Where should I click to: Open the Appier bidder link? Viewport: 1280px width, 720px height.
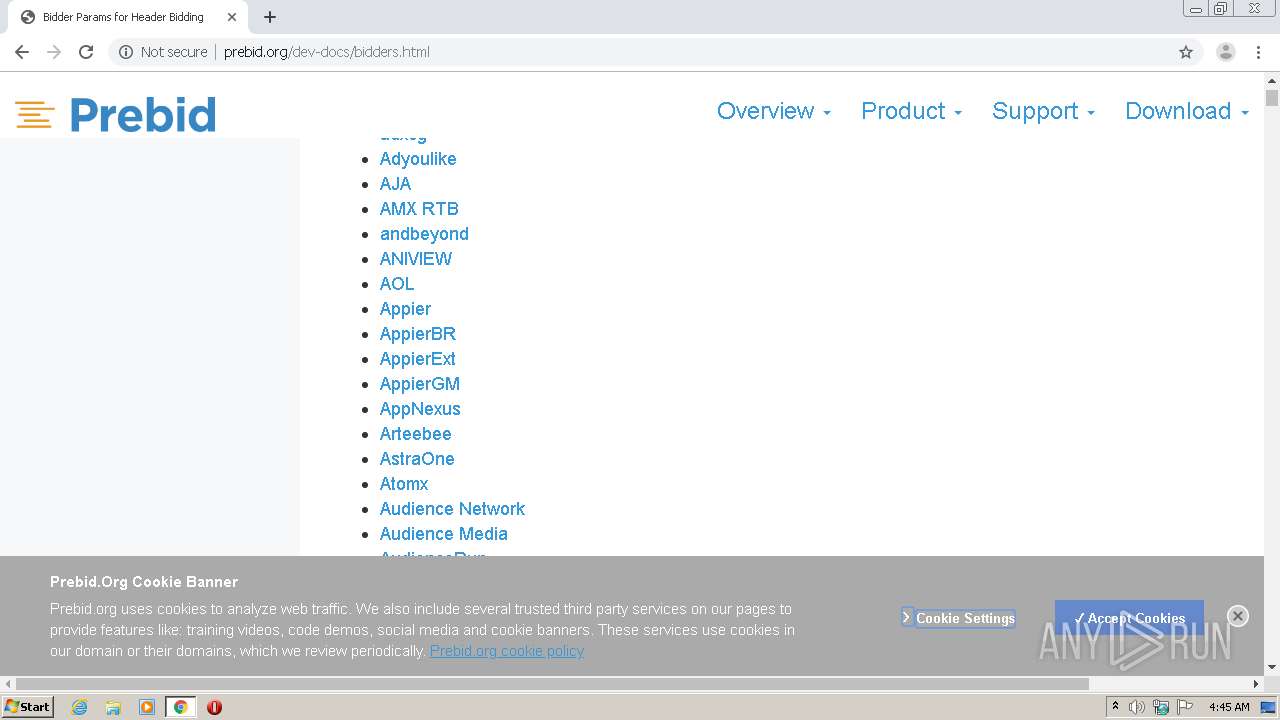point(405,309)
